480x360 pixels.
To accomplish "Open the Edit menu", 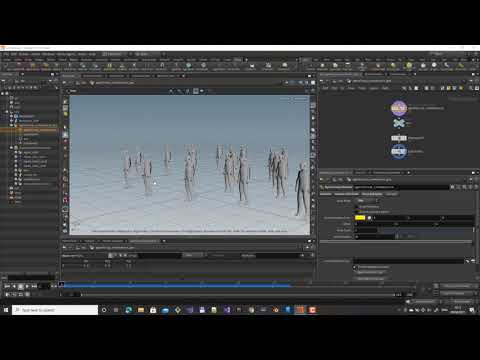I will click(x=14, y=54).
